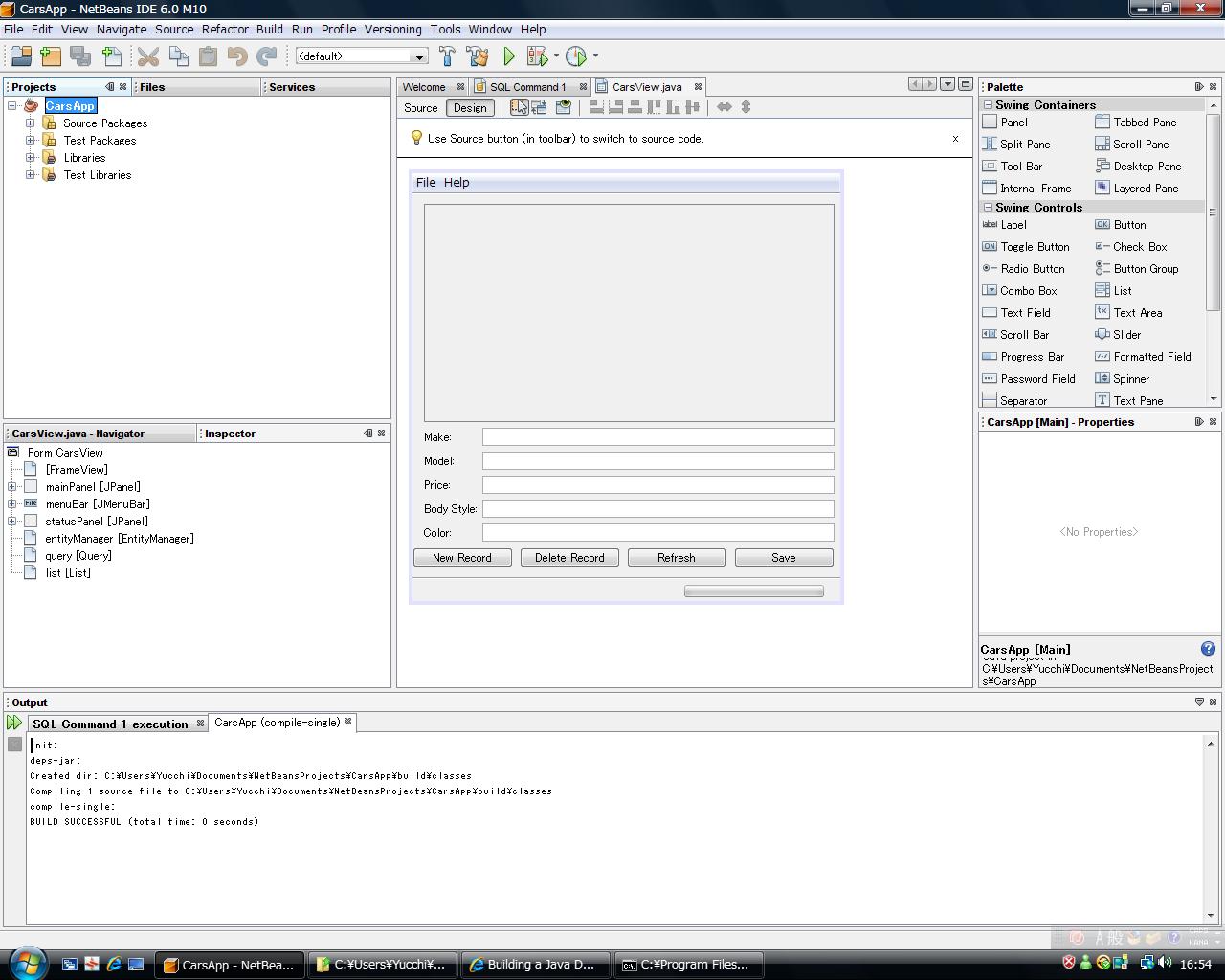Expand the Source Packages tree node

point(31,123)
